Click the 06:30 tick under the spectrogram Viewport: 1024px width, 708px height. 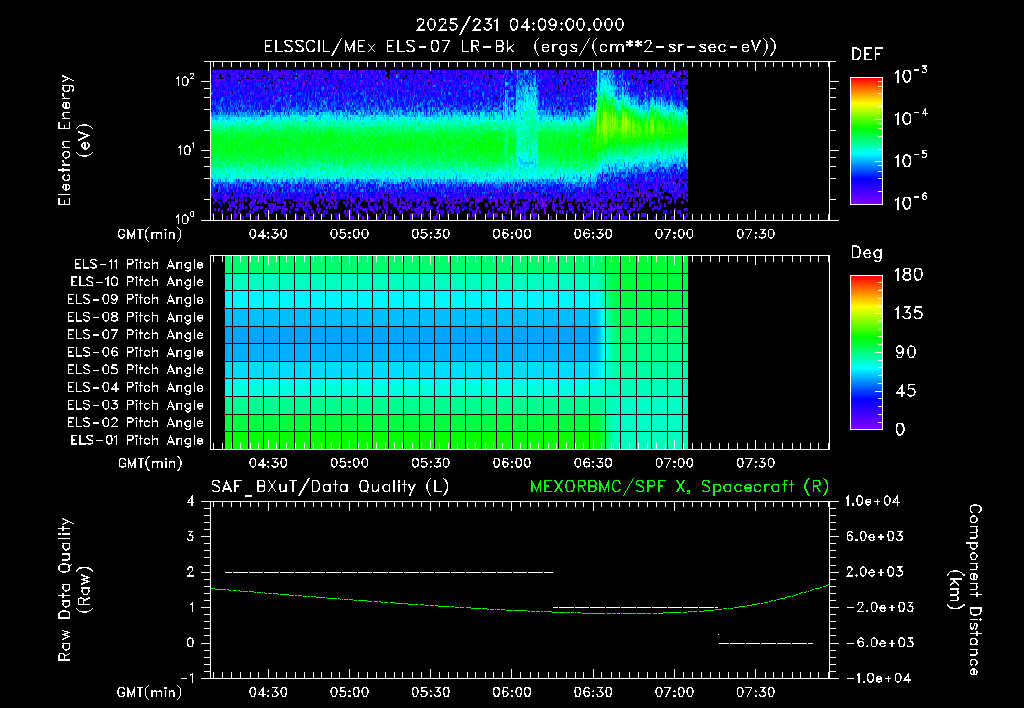593,234
